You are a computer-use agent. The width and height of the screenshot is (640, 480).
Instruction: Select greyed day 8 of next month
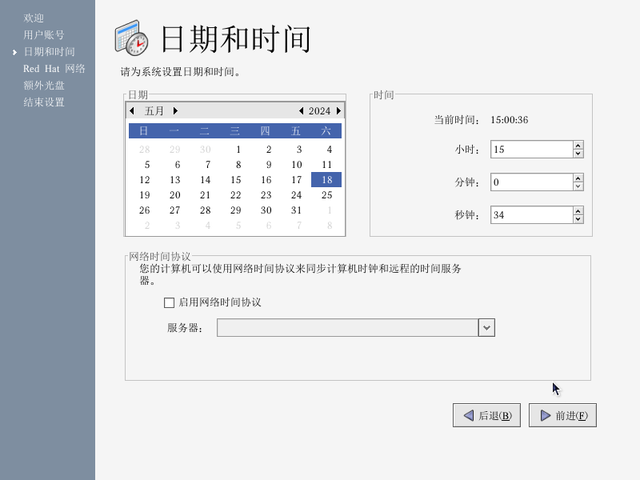coord(329,225)
